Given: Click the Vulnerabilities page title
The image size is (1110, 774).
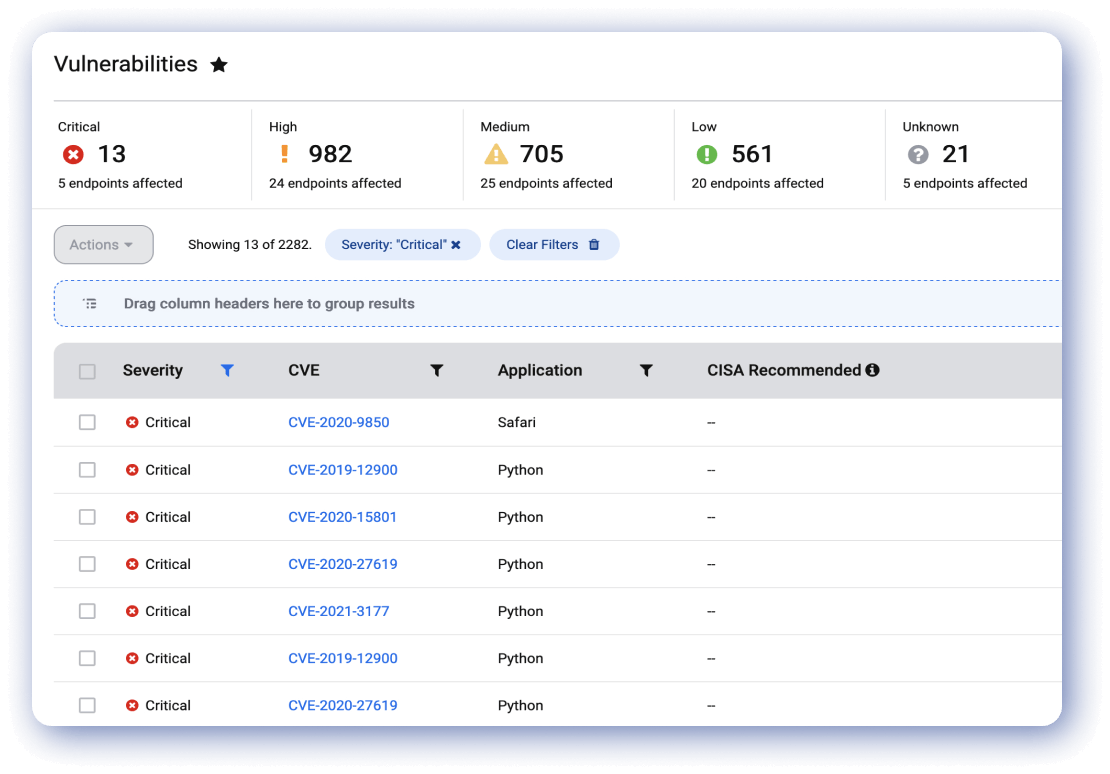Looking at the screenshot, I should pyautogui.click(x=126, y=64).
